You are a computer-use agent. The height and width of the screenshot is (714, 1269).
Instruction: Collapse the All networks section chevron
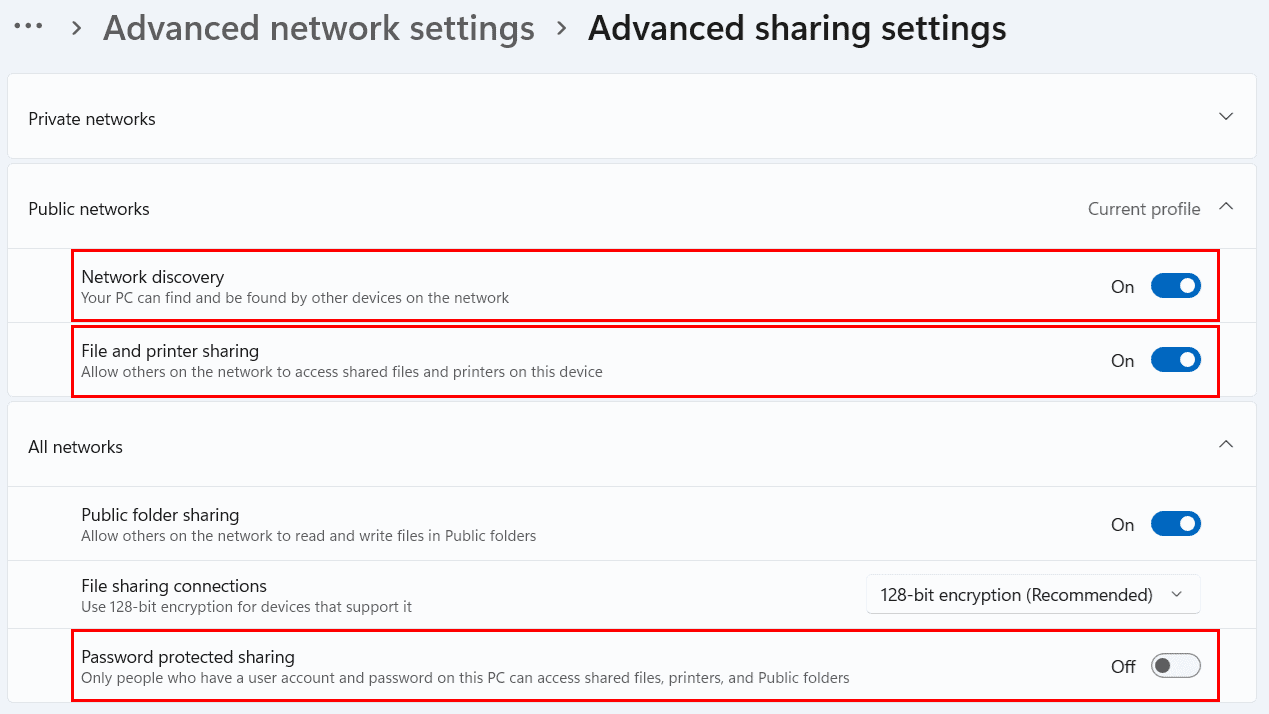coord(1226,445)
